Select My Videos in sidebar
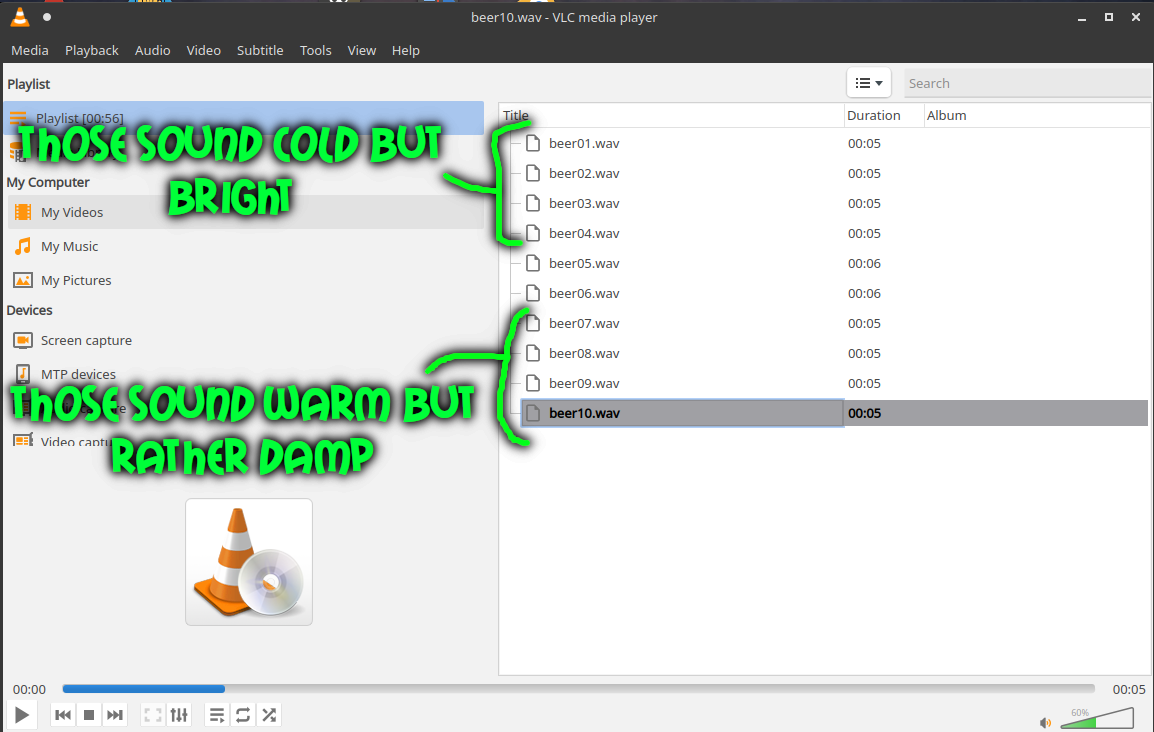Screen dimensions: 1154x732 [x=245, y=212]
